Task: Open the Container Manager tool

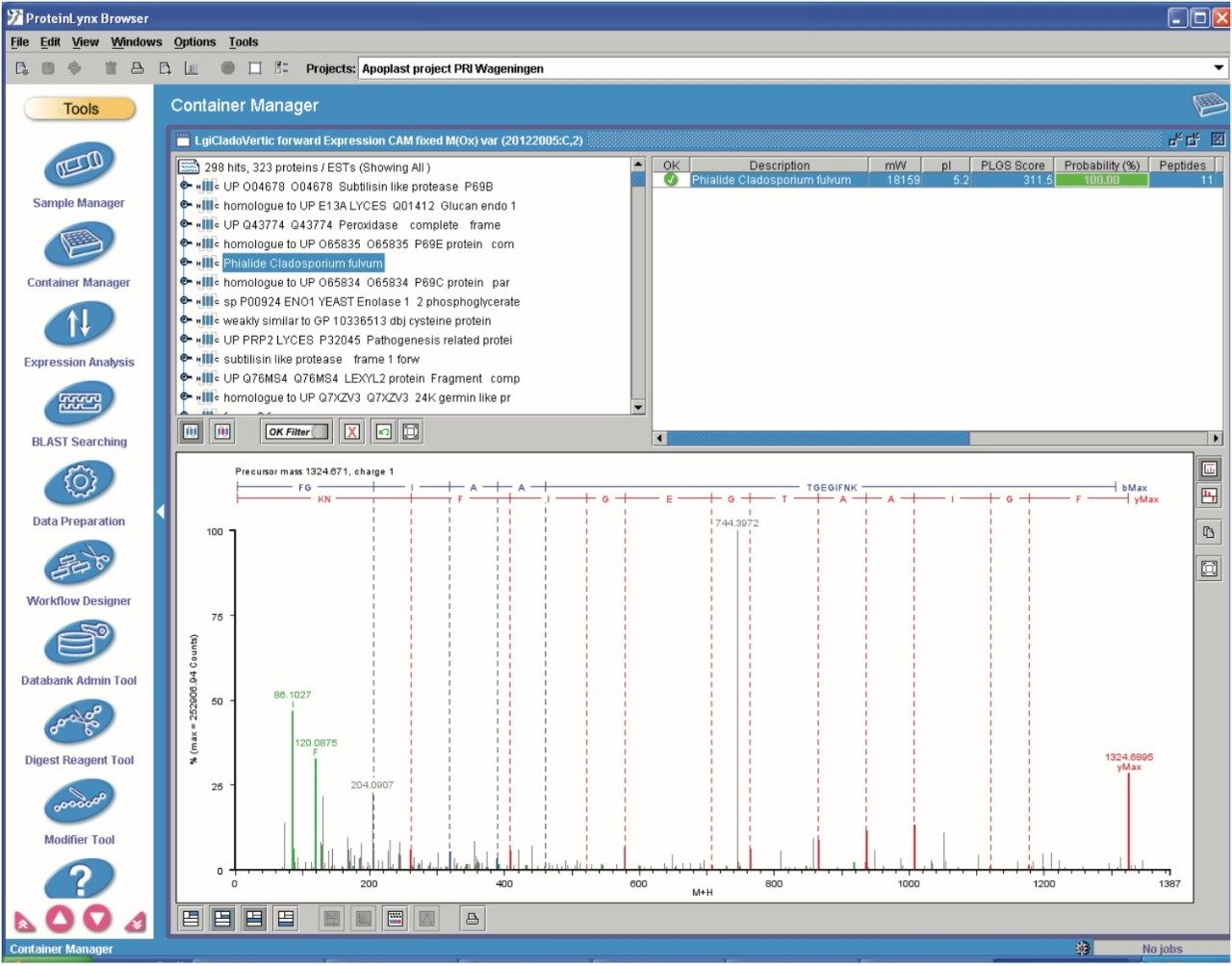Action: 79,245
